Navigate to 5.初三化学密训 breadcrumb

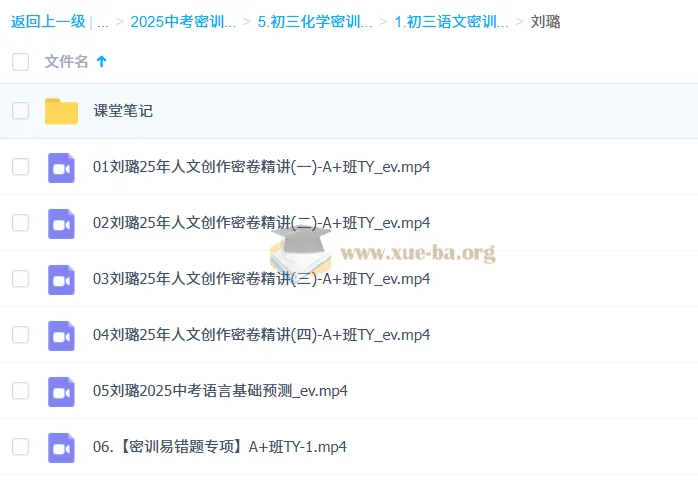(x=315, y=22)
